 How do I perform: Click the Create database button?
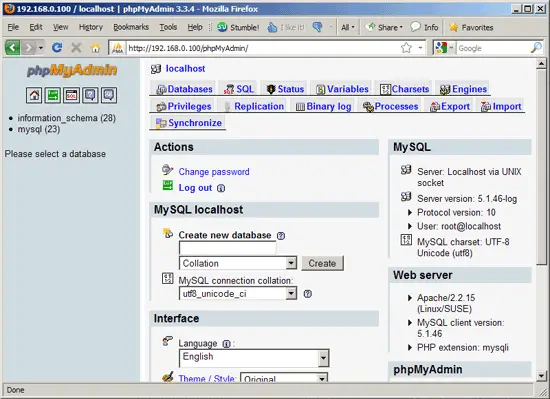click(x=322, y=263)
